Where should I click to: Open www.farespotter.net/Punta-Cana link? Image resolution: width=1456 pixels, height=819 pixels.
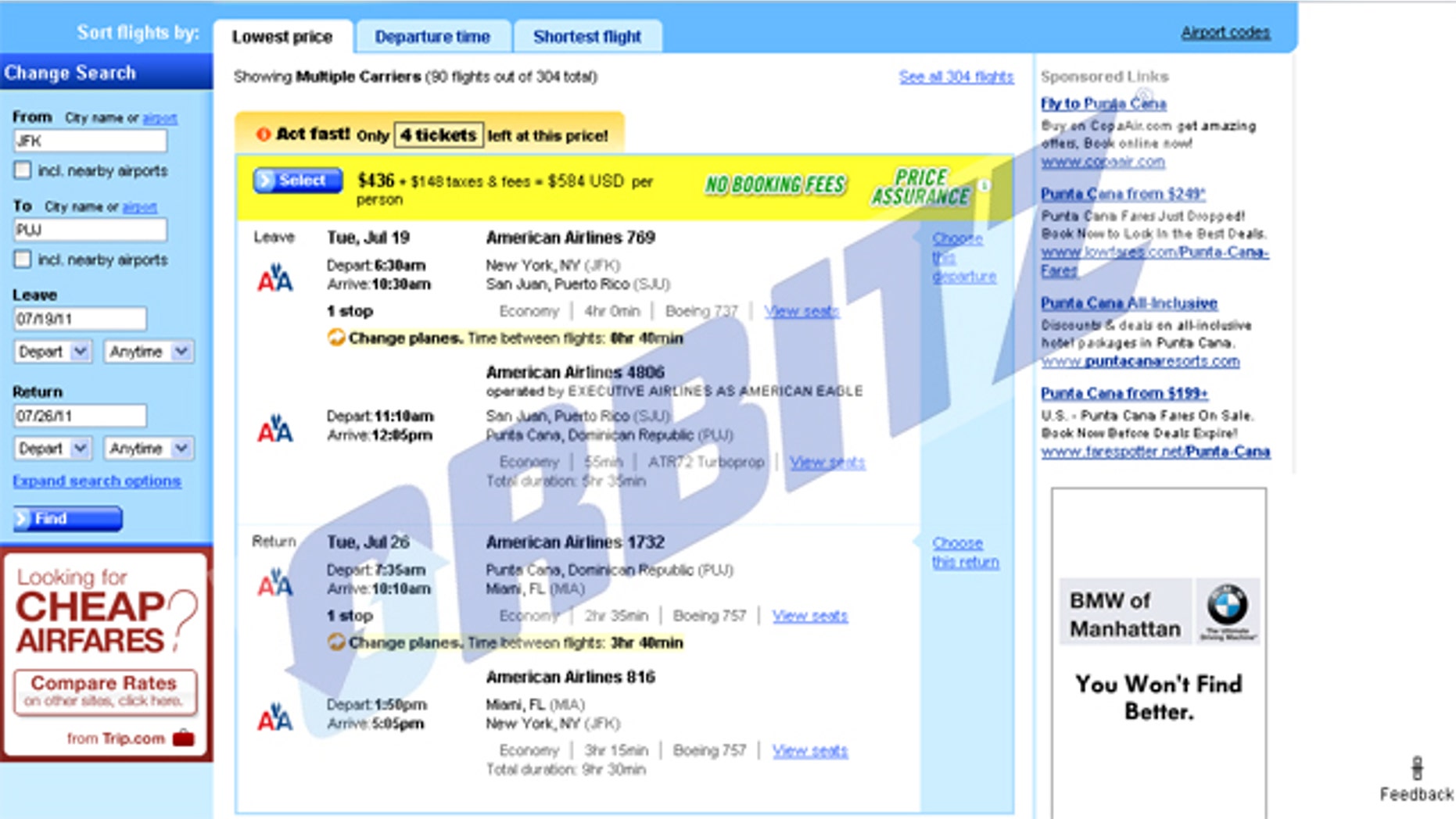pos(1156,451)
